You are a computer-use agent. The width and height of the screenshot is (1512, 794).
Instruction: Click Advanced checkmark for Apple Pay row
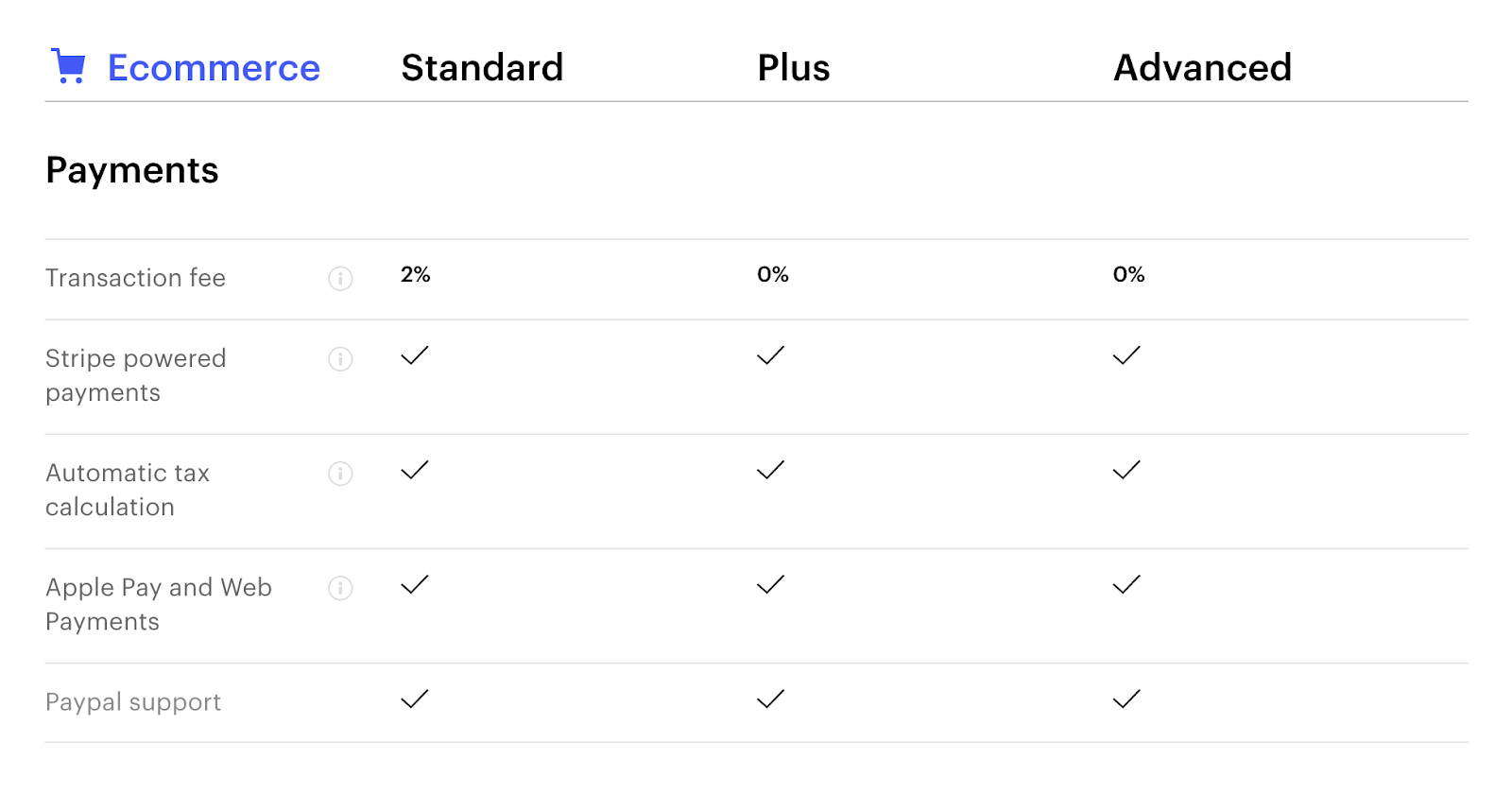(1126, 584)
